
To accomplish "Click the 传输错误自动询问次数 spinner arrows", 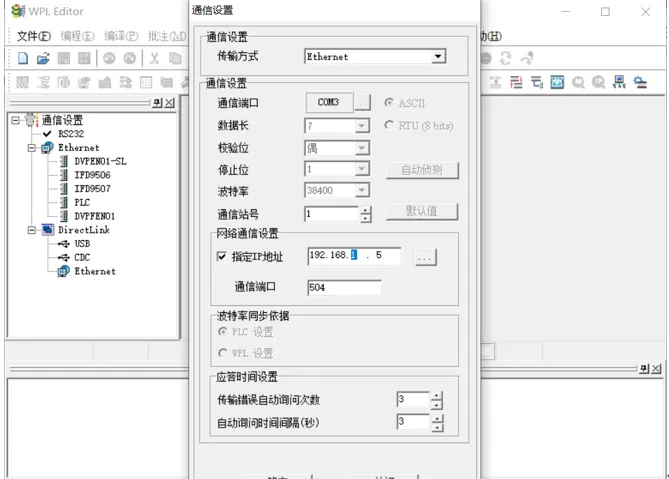I will coord(436,400).
